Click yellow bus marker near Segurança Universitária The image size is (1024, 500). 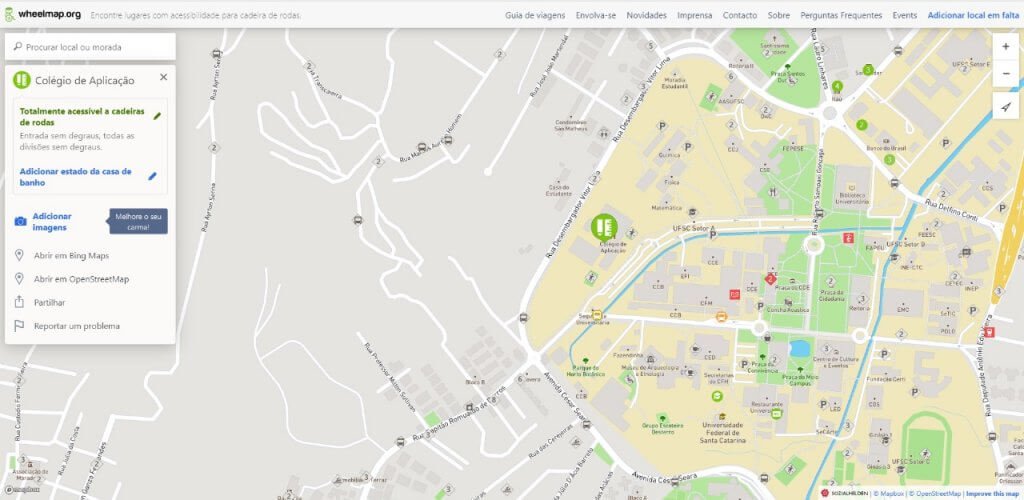pyautogui.click(x=597, y=315)
